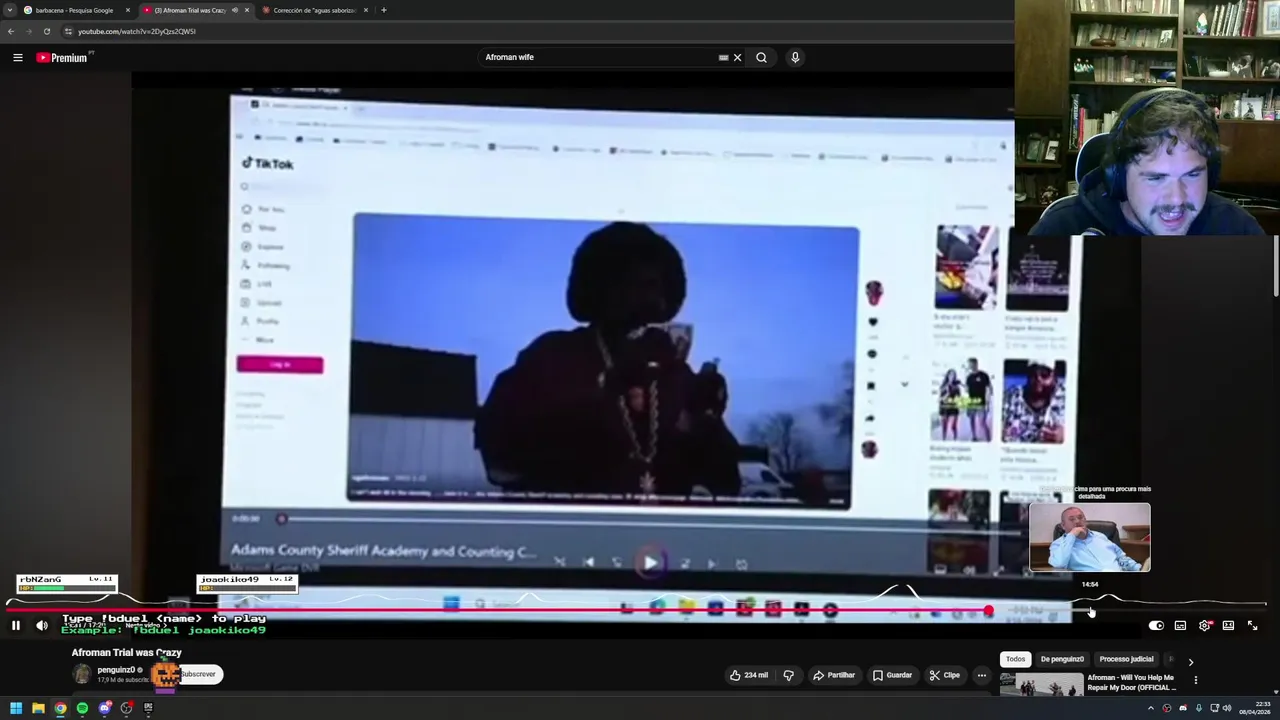Viewport: 1280px width, 720px height.
Task: Dislike the video
Action: tap(788, 675)
